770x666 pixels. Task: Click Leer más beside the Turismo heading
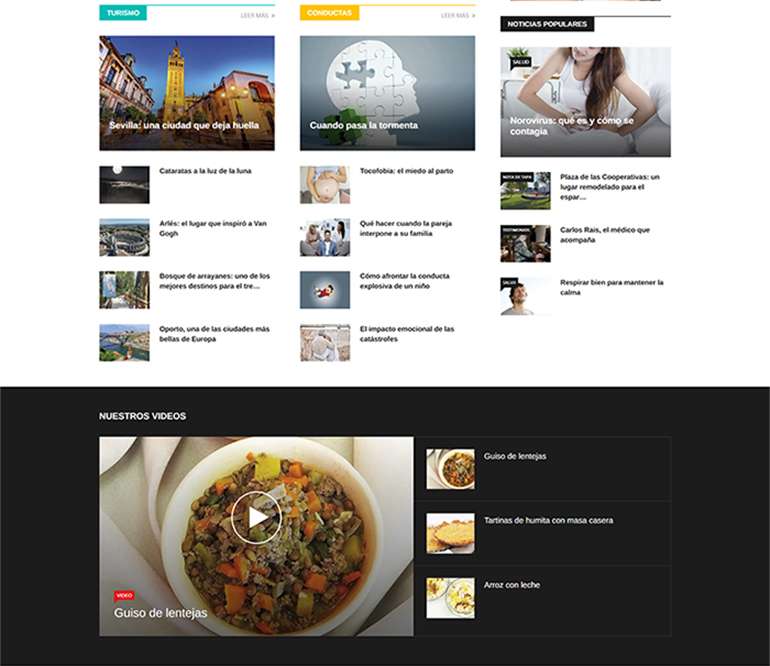(258, 15)
